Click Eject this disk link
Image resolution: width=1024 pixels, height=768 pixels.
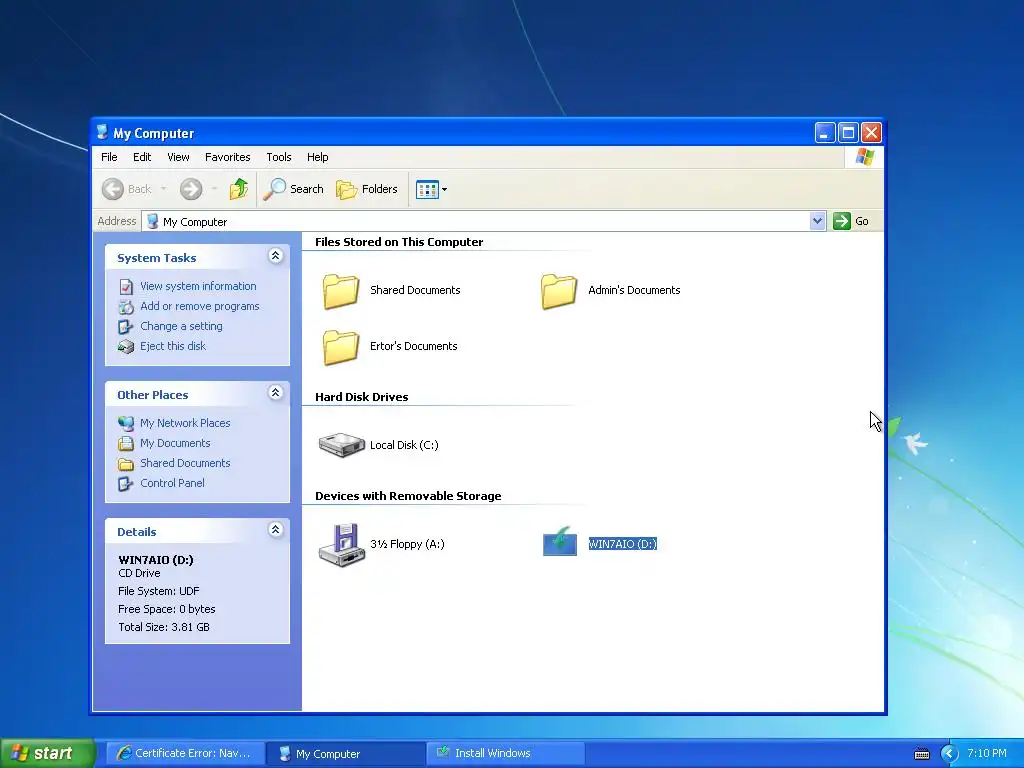(172, 346)
